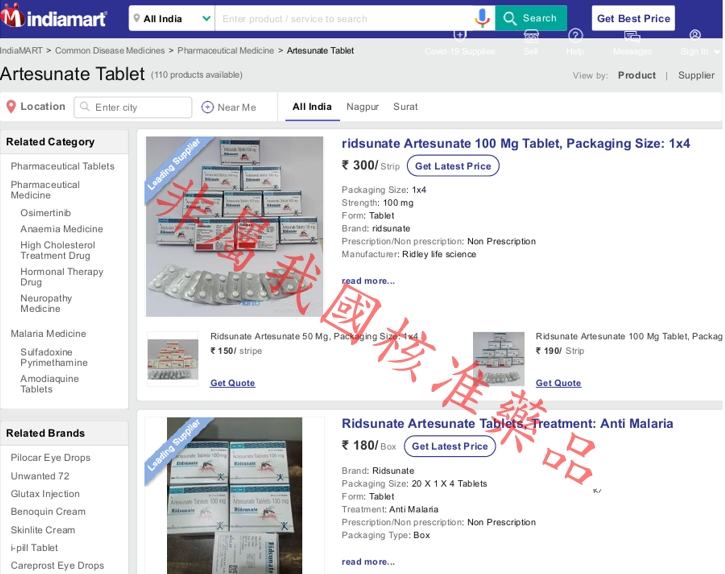Open Get Quote for Ridsunate 50 Mg
Viewport: 725px width, 574px height.
tap(233, 383)
